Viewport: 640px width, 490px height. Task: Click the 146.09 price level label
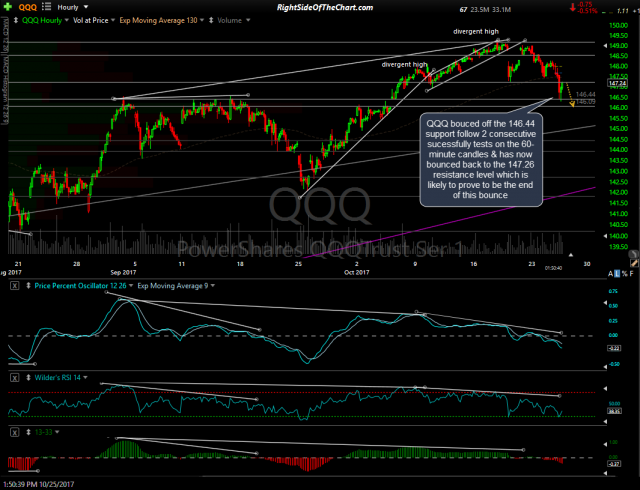[585, 102]
